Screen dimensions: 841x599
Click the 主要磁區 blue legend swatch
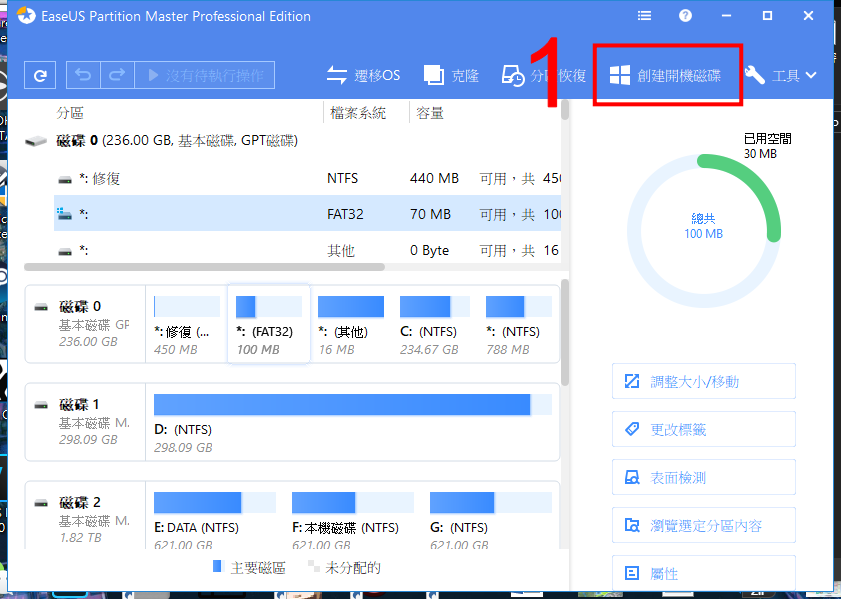(217, 566)
